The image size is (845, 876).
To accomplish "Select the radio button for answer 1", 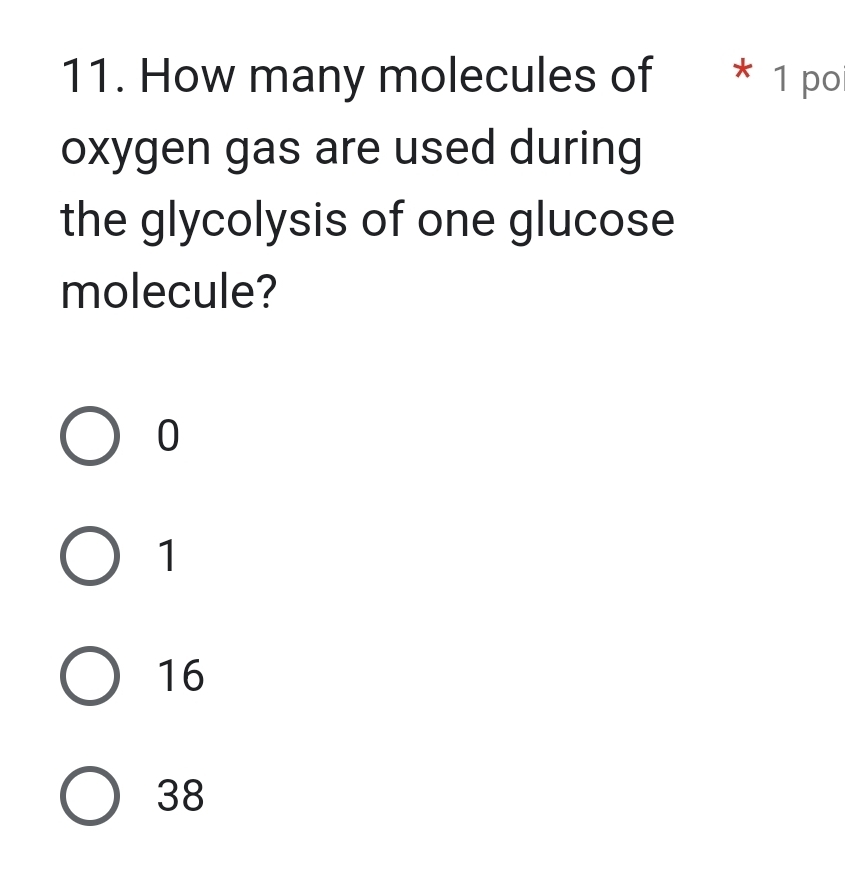I will click(90, 557).
